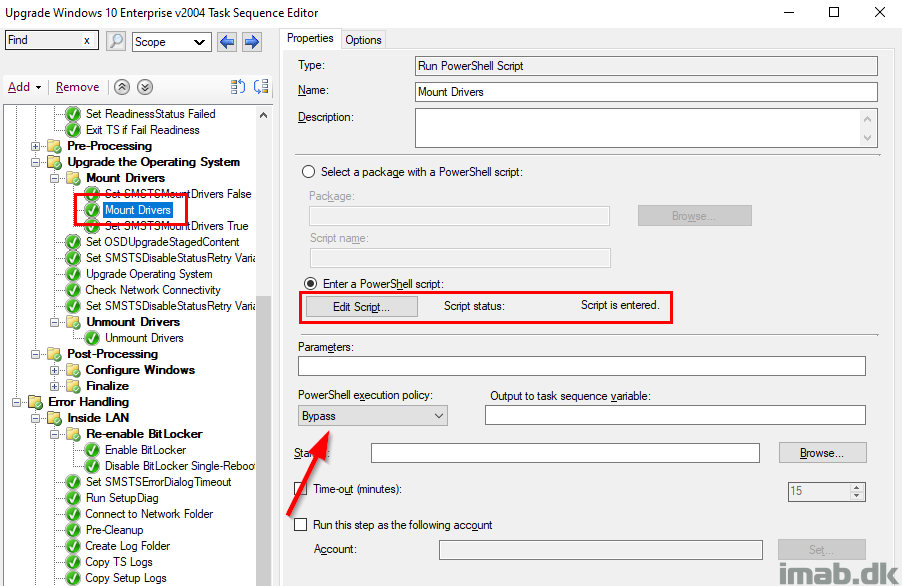Open the Scope dropdown

171,42
